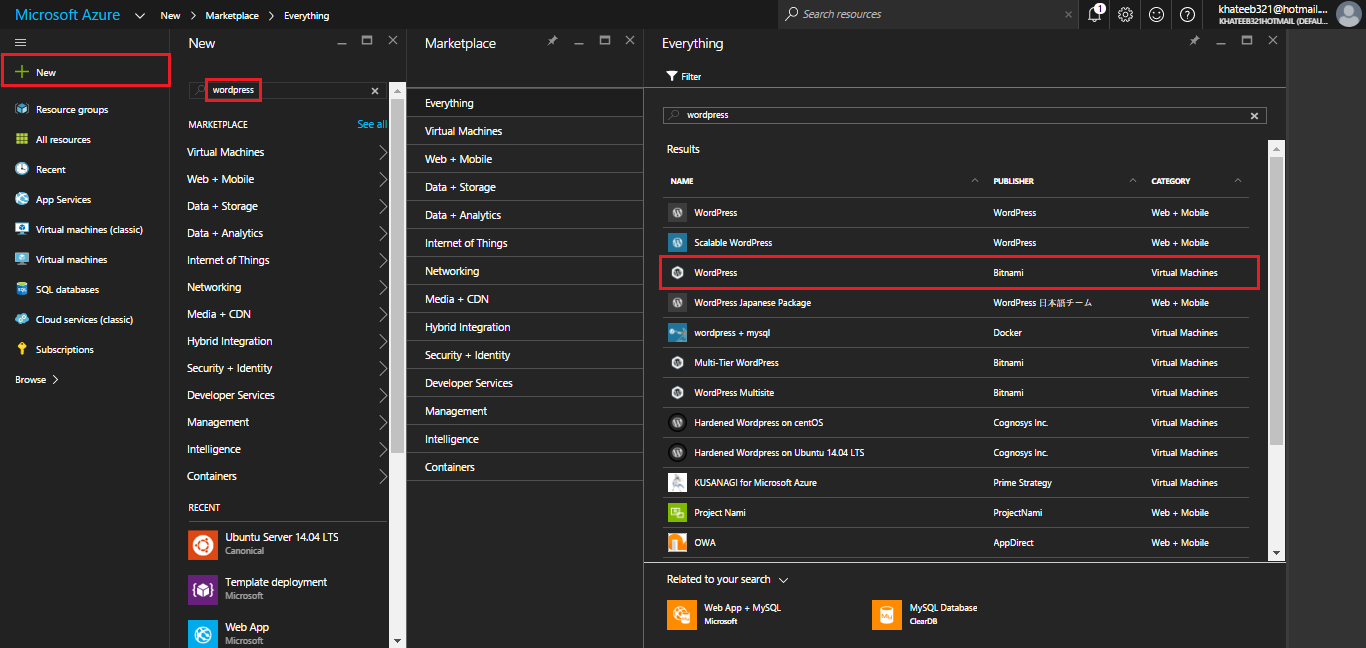This screenshot has width=1366, height=648.
Task: Select Hardened Wordpress on centOS result
Action: tap(958, 423)
